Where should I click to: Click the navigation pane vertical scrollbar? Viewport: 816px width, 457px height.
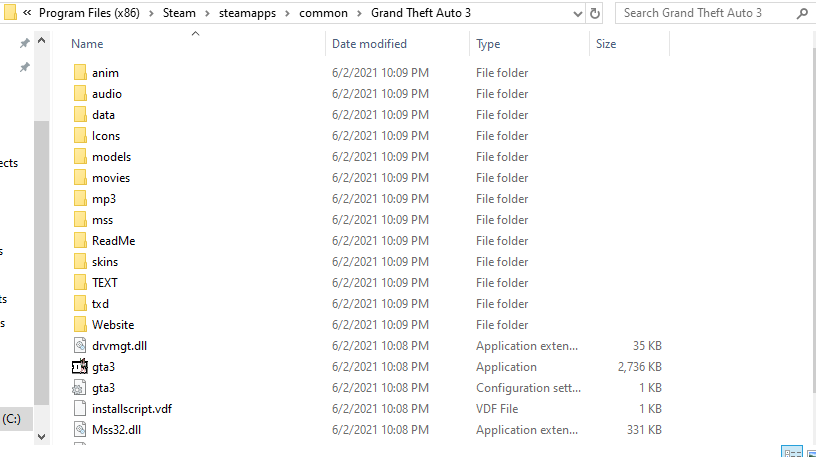[x=41, y=250]
